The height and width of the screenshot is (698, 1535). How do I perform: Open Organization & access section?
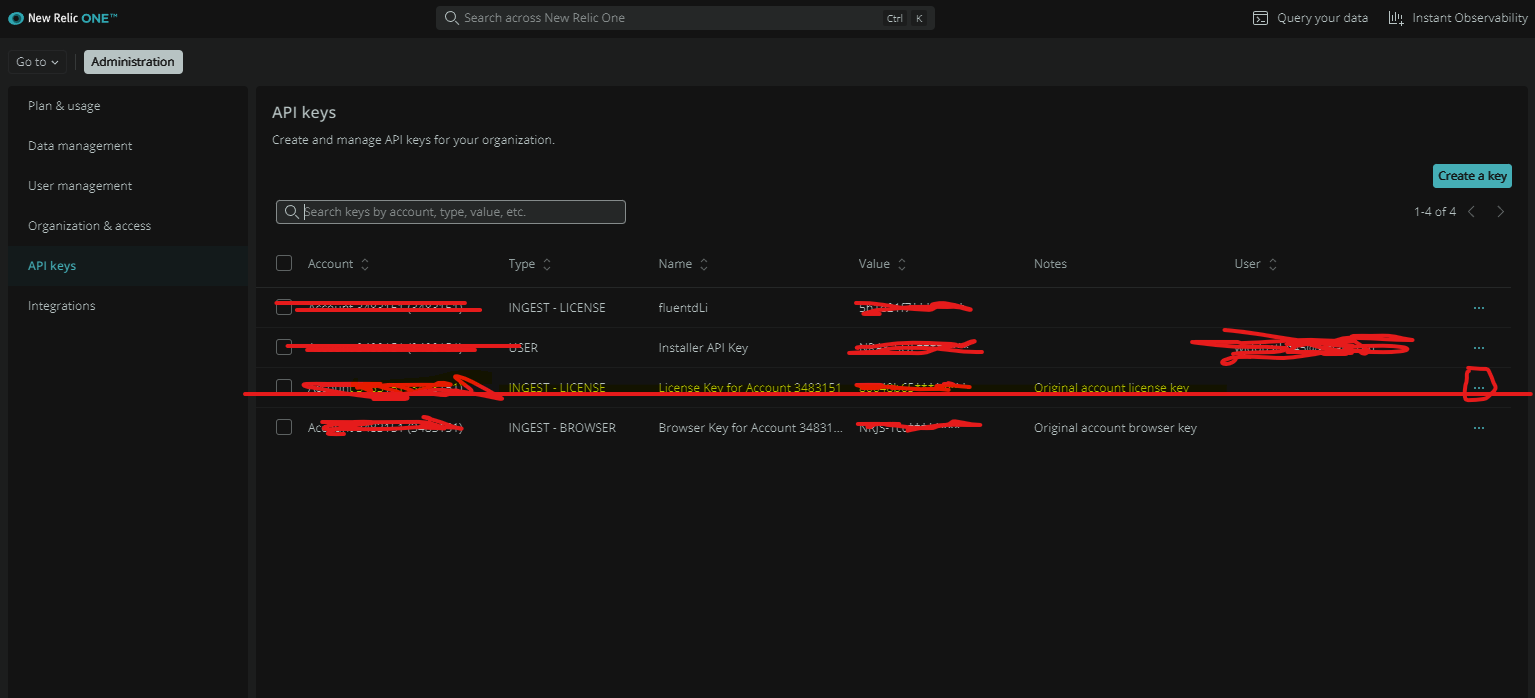click(x=89, y=226)
